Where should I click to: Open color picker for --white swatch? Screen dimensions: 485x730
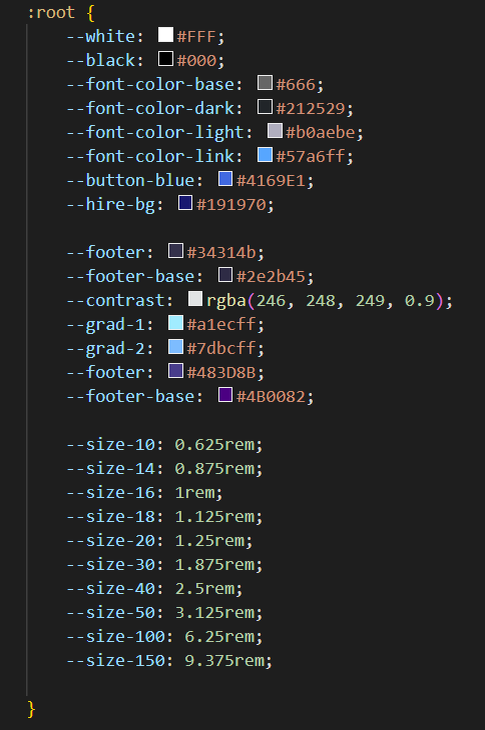pos(166,34)
